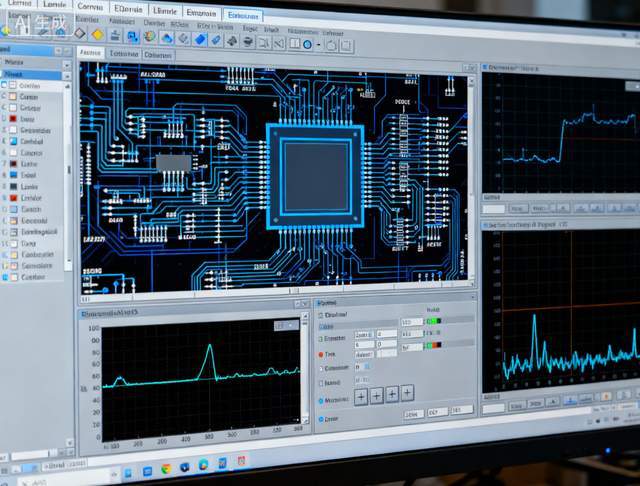This screenshot has height=486, width=640.
Task: Select the red radio option in control panel
Action: (320, 355)
